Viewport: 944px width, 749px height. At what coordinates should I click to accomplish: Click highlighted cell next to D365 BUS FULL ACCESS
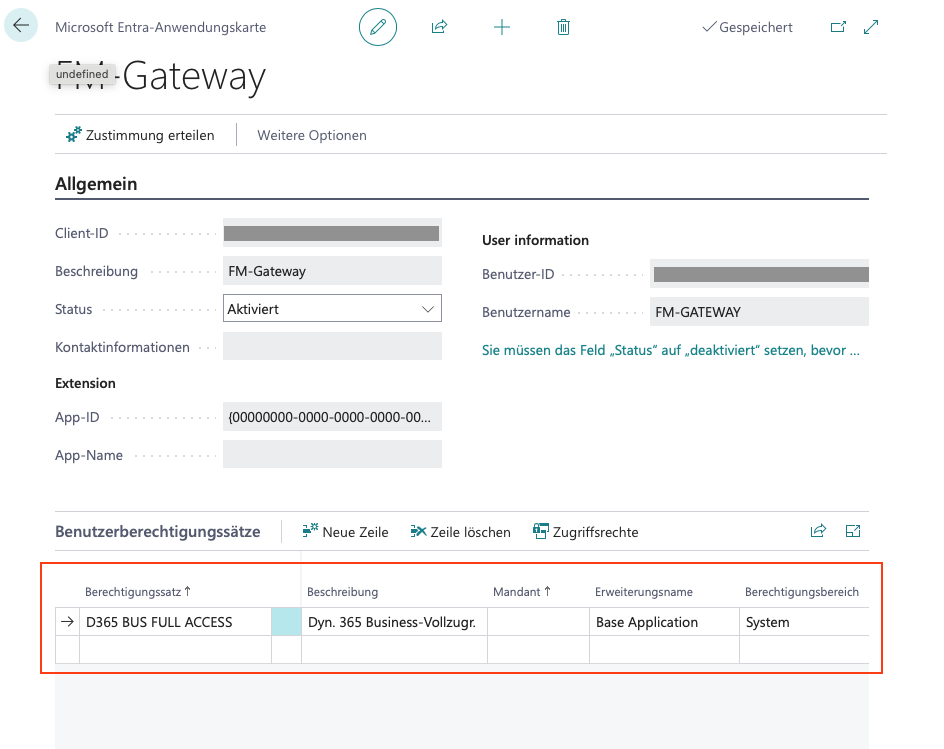coord(287,622)
